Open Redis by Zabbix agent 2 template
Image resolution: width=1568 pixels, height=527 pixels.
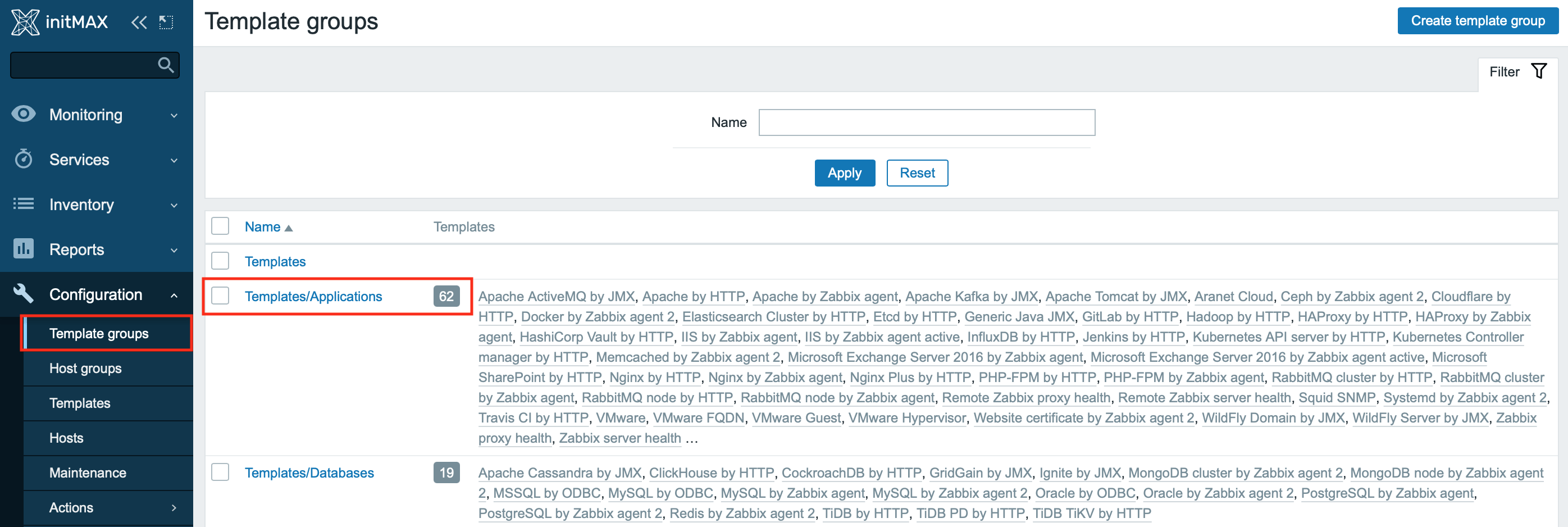[x=742, y=514]
